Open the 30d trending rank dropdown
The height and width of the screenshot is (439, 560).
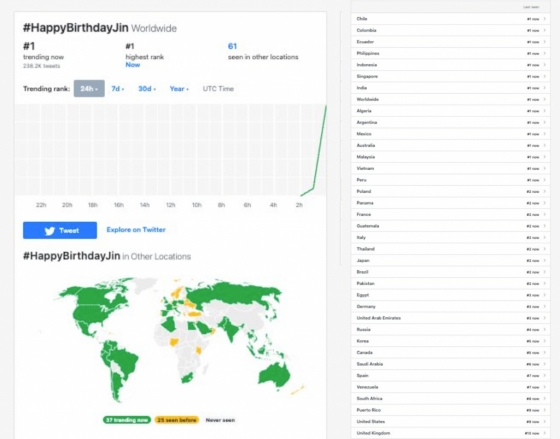[147, 89]
